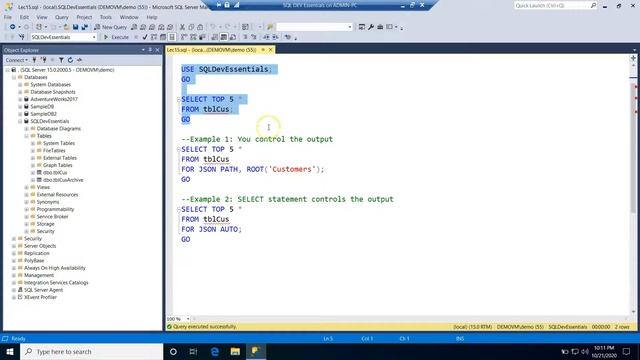Toggle pin on Lec15.sql tab

point(263,50)
